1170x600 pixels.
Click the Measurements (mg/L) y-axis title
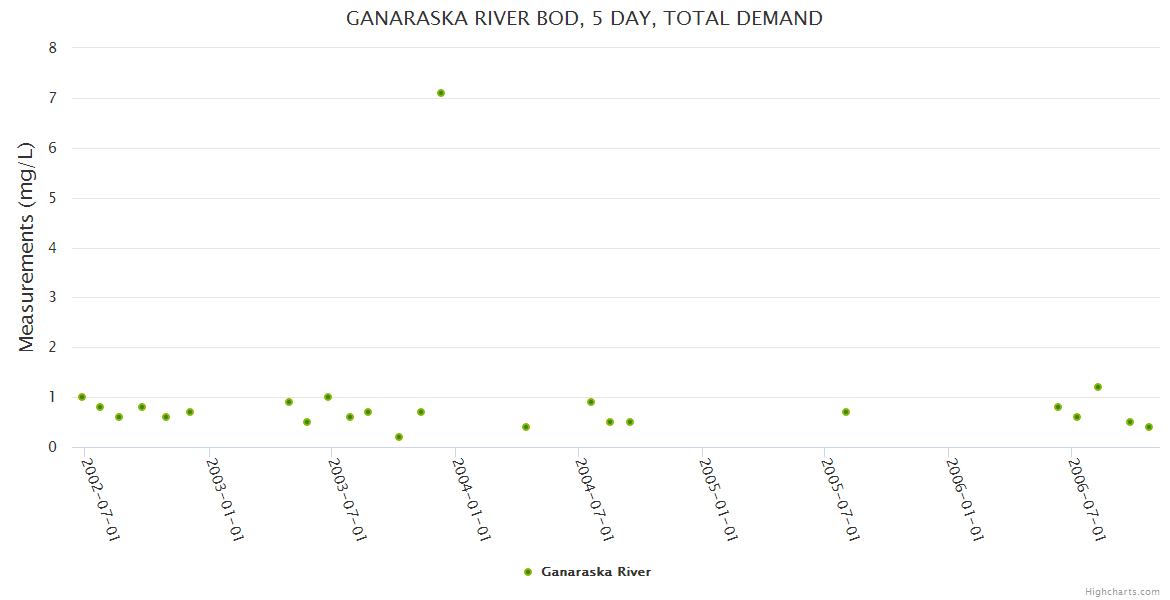27,246
